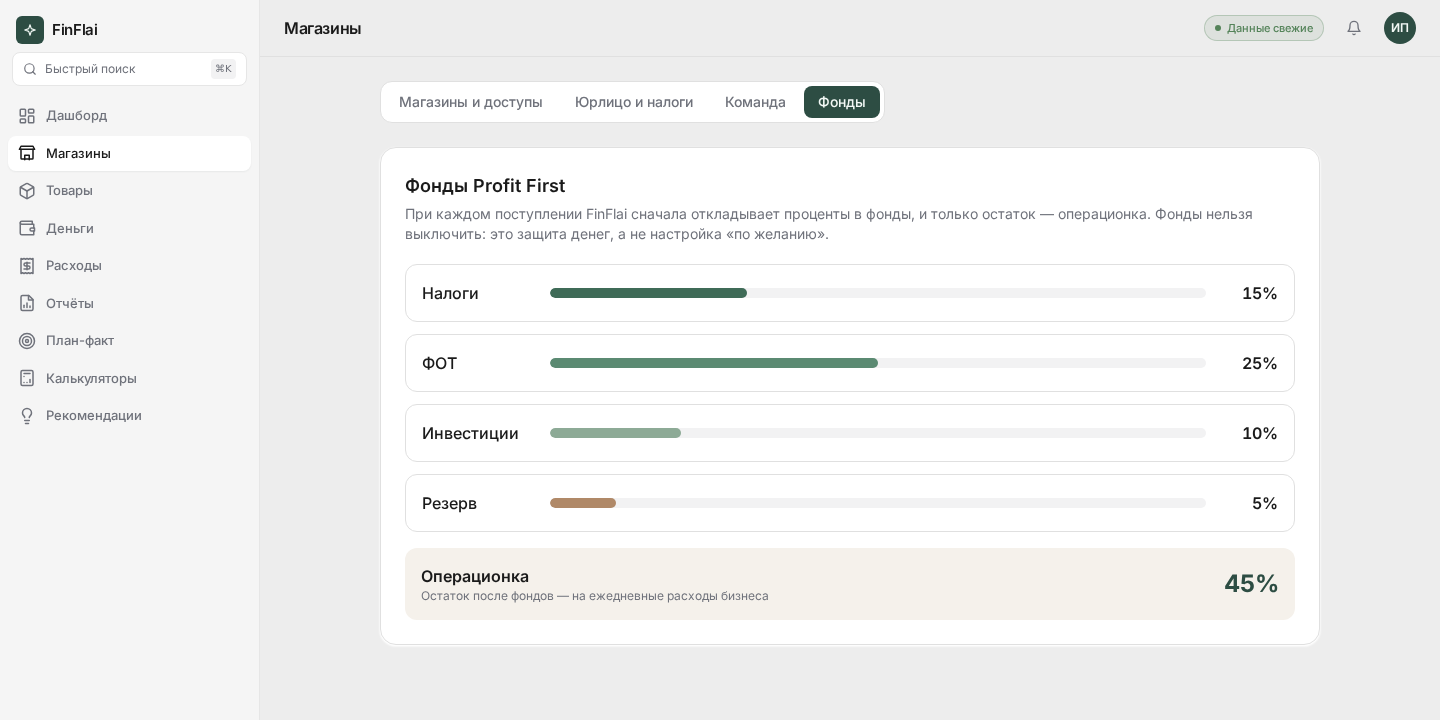The image size is (1440, 720).
Task: Click the Магазины storefront icon
Action: (x=27, y=153)
